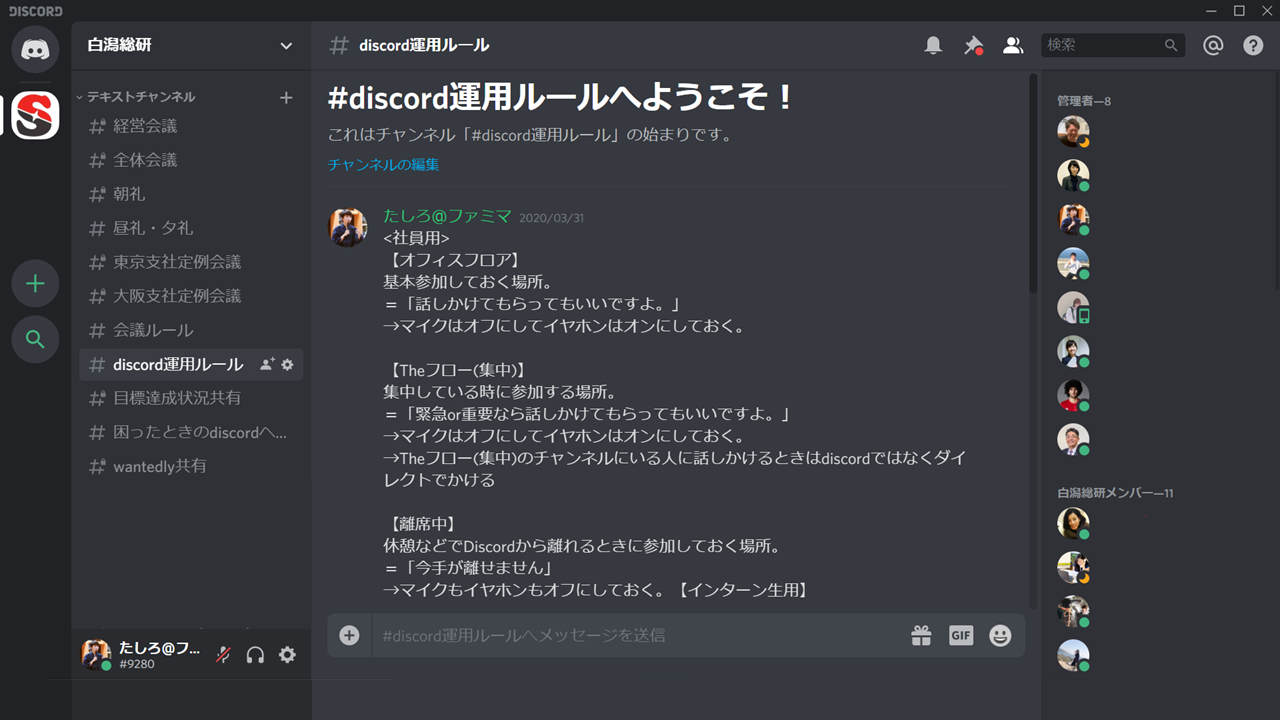The height and width of the screenshot is (720, 1280).
Task: Open the 会議ルール channel
Action: [191, 330]
